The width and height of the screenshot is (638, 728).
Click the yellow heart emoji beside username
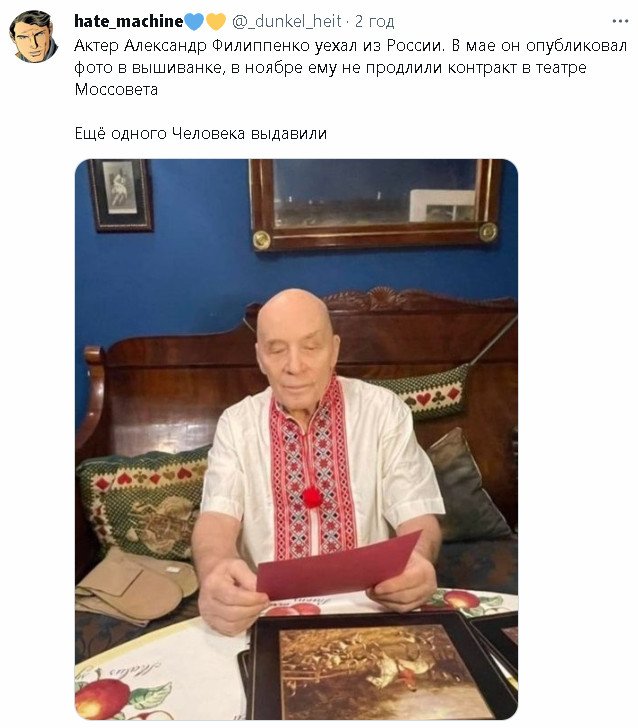pos(215,21)
